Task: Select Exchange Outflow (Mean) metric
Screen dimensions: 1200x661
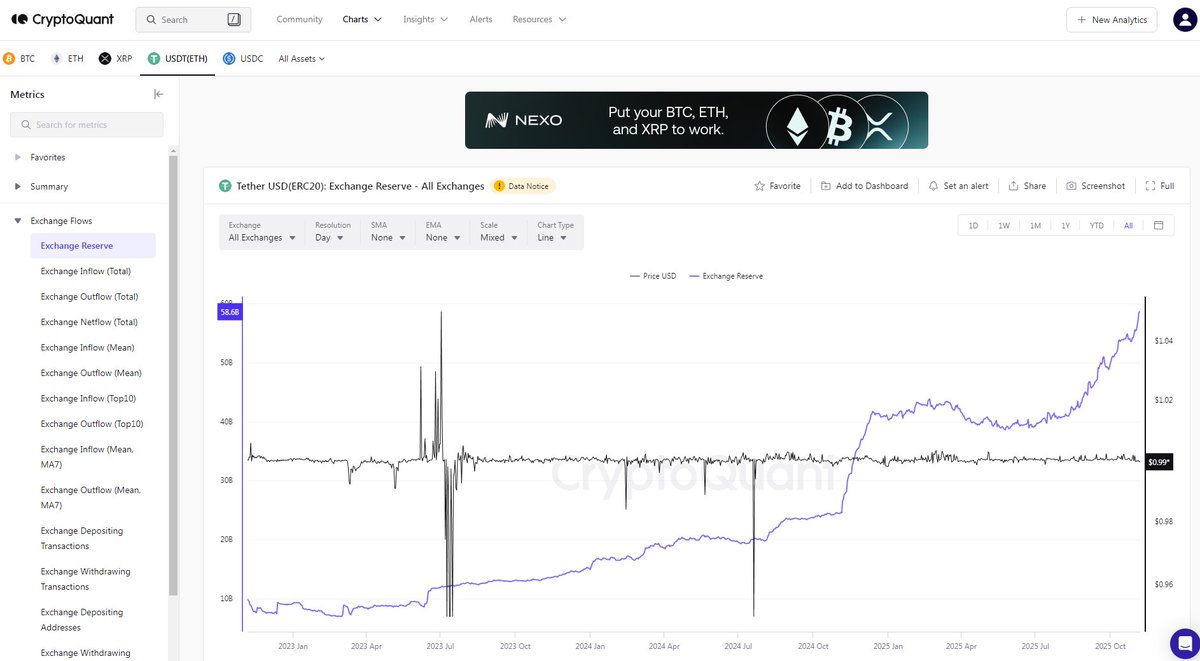Action: click(x=91, y=373)
